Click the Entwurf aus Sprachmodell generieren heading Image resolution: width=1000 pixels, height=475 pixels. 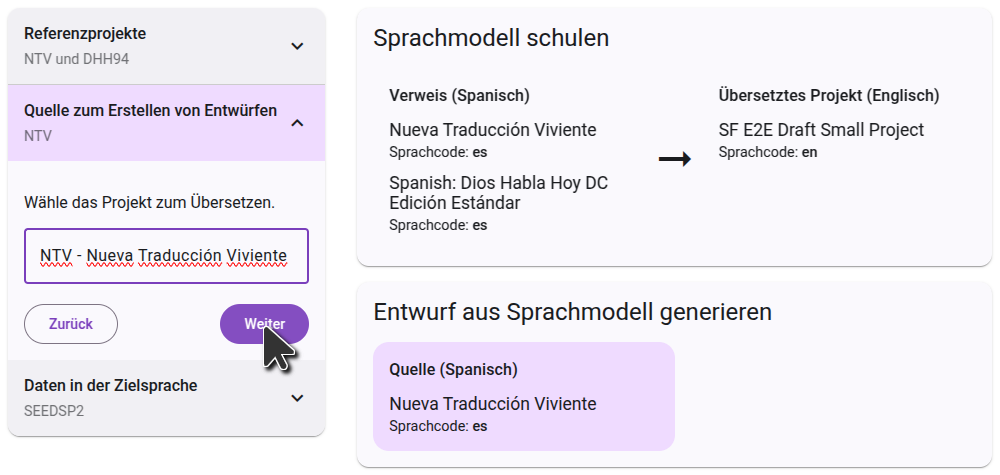click(x=572, y=312)
